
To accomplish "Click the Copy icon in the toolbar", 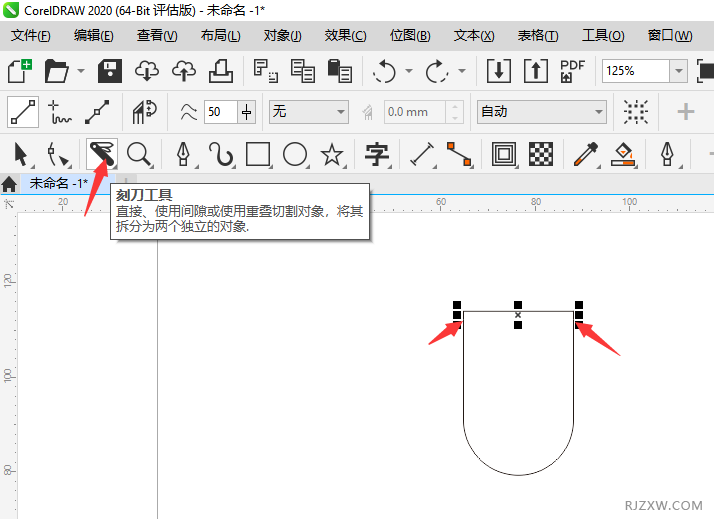I will tap(303, 71).
